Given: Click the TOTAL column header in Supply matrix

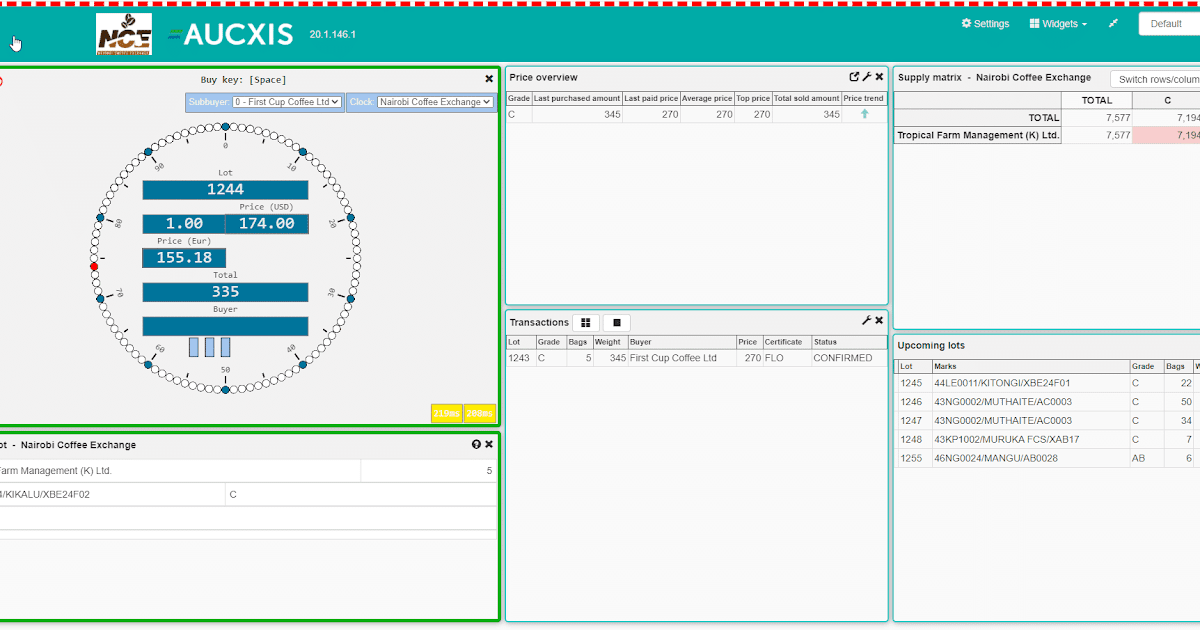Looking at the screenshot, I should pyautogui.click(x=1097, y=100).
